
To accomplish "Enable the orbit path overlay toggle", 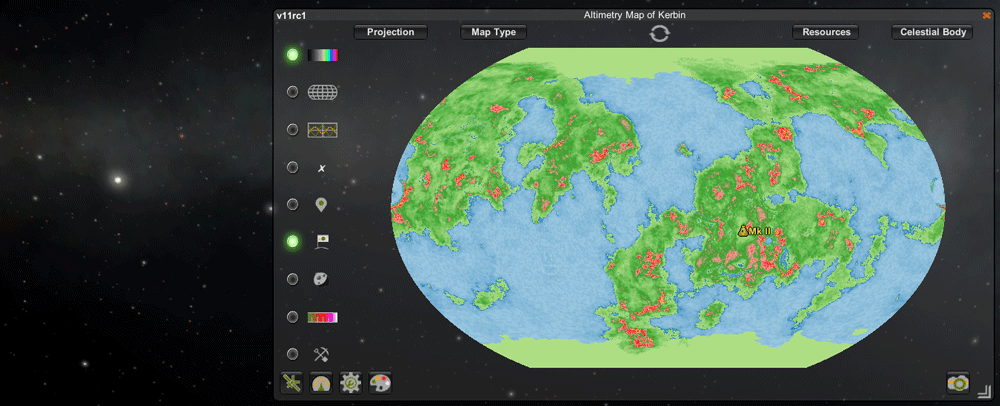I will (293, 130).
